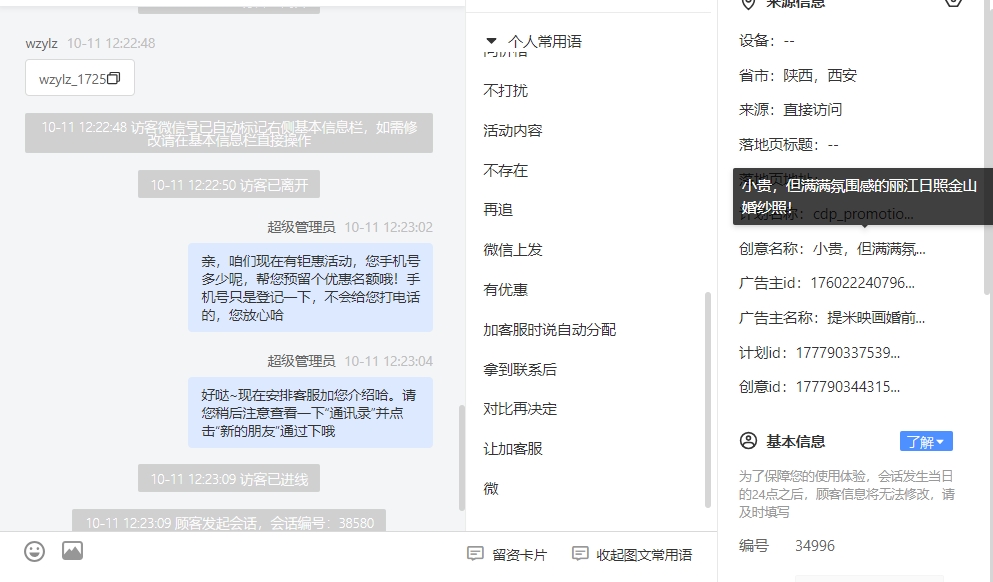Image resolution: width=993 pixels, height=582 pixels.
Task: Select the 加客服时说自动分配 quick phrase
Action: click(x=550, y=329)
